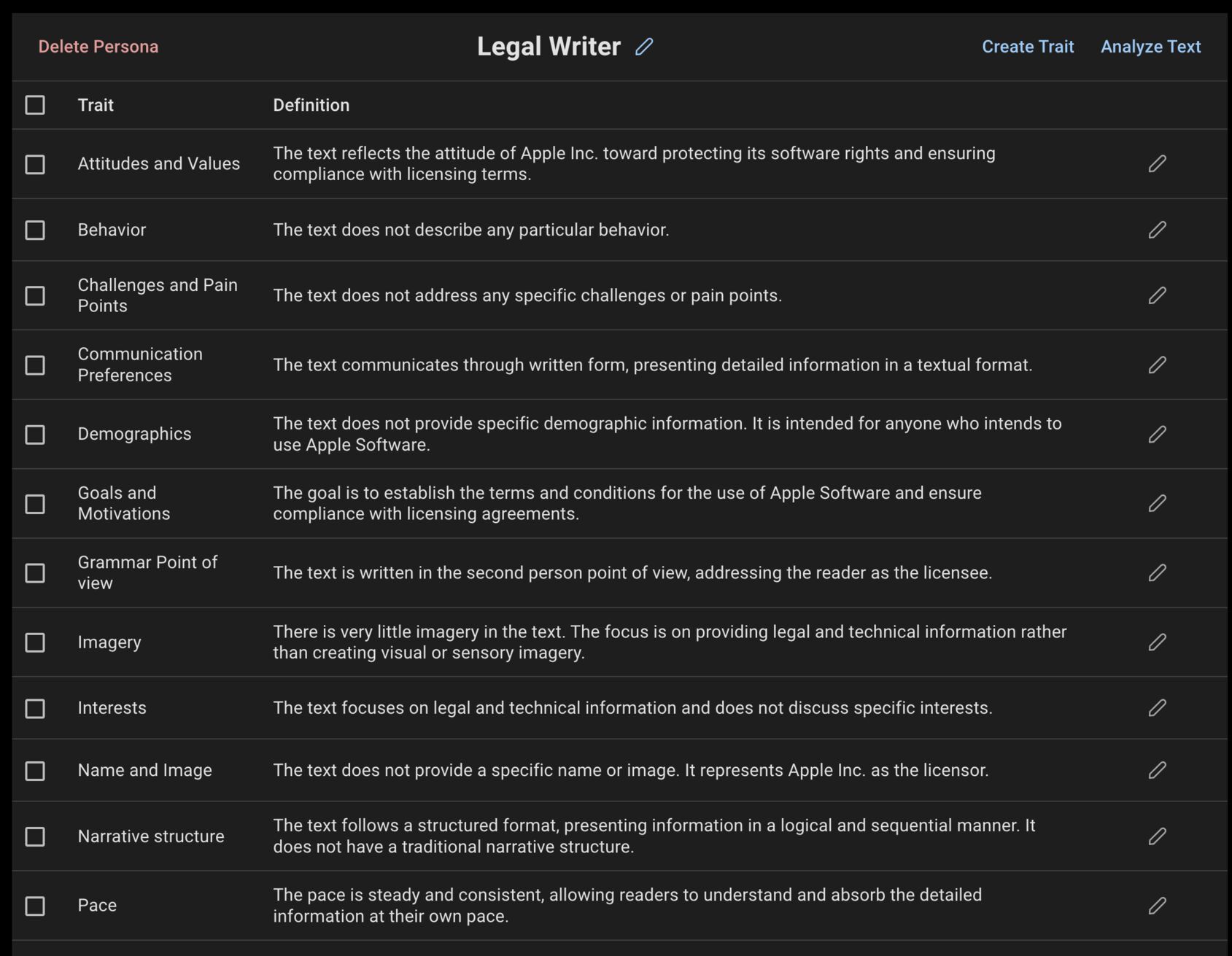The image size is (1232, 956).
Task: Edit the Attitudes and Values definition
Action: (x=1158, y=163)
